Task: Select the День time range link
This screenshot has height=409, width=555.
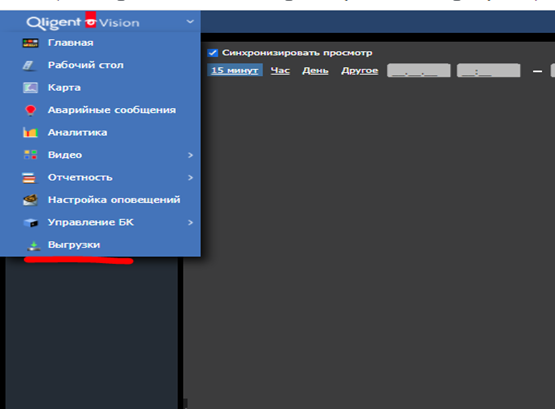Action: (315, 71)
